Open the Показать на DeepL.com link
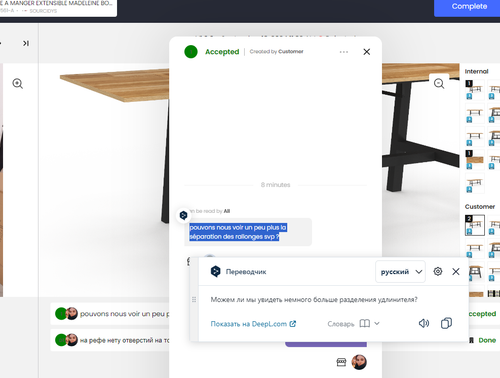Image resolution: width=500 pixels, height=378 pixels. (x=253, y=324)
